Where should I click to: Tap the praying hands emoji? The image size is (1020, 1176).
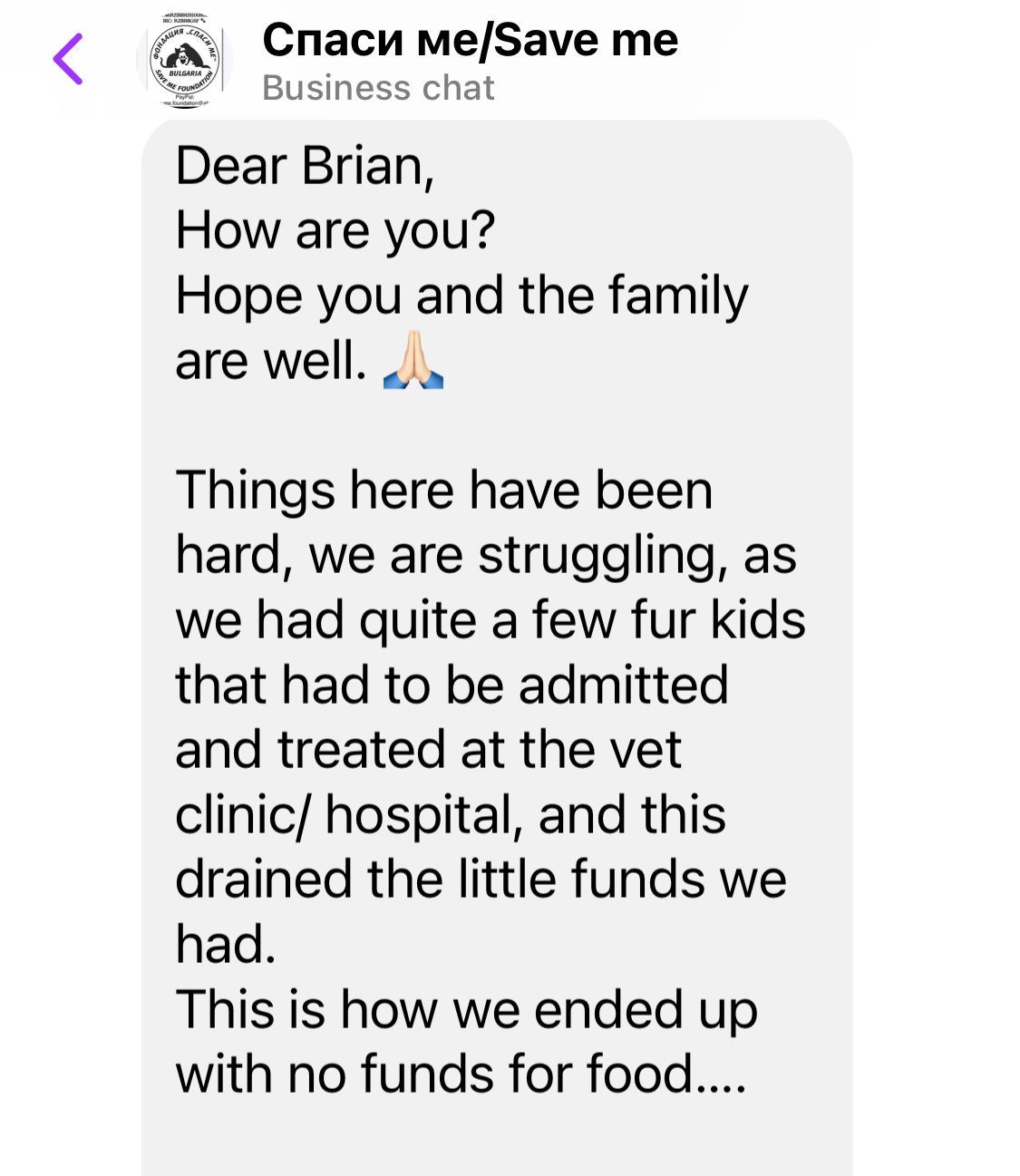point(413,362)
